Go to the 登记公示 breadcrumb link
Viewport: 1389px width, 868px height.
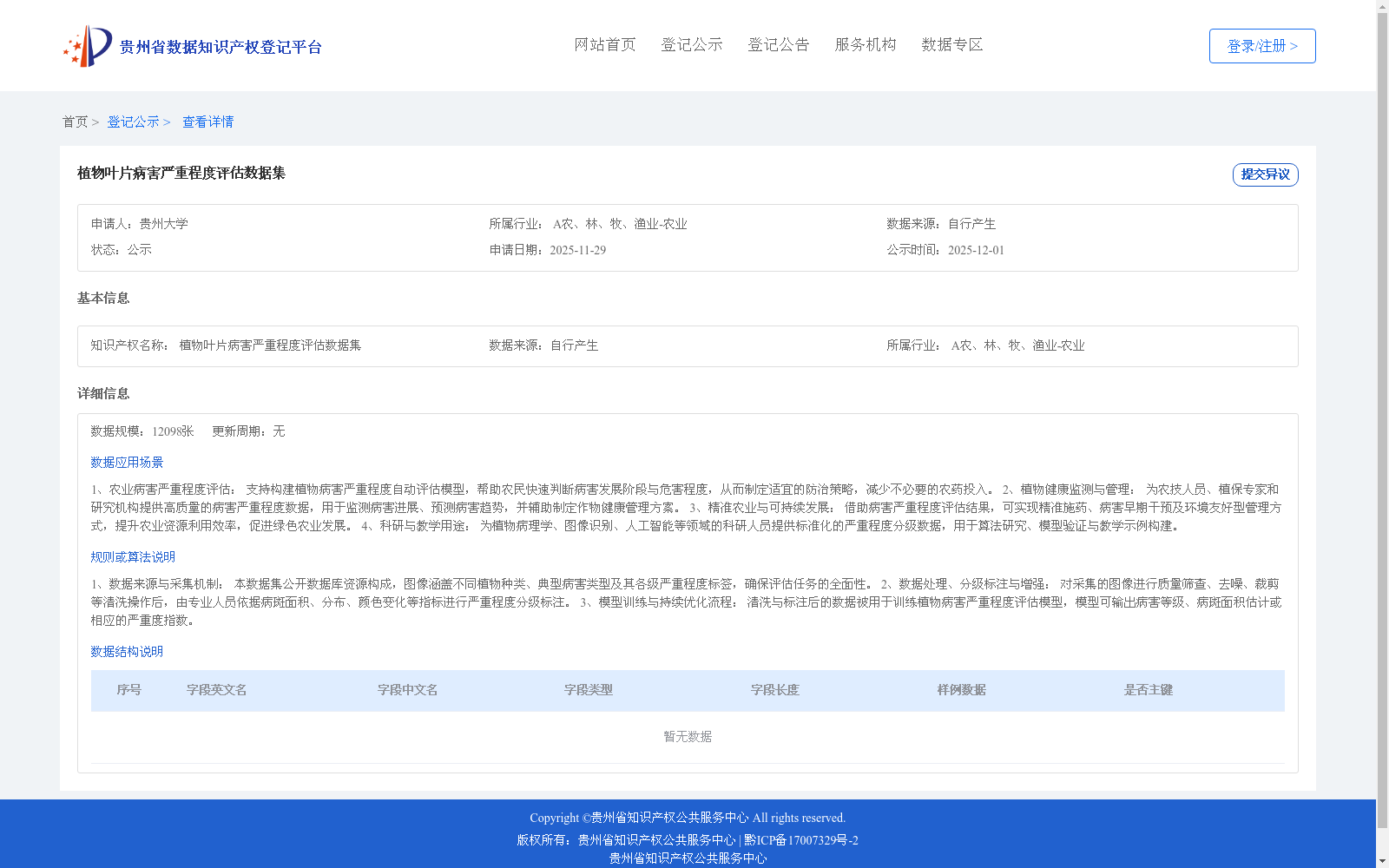pos(133,122)
